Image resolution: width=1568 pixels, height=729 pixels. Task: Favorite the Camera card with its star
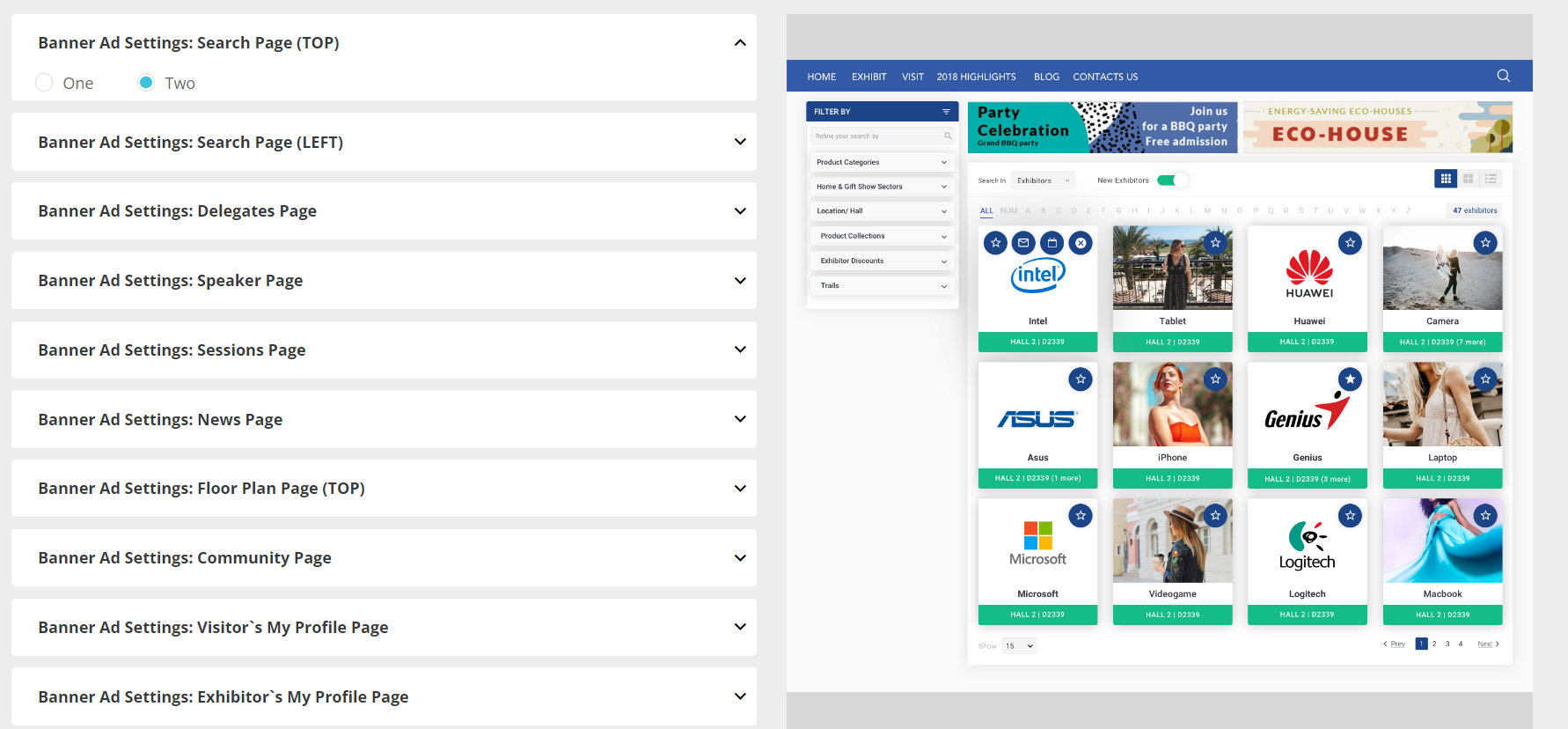pos(1485,243)
